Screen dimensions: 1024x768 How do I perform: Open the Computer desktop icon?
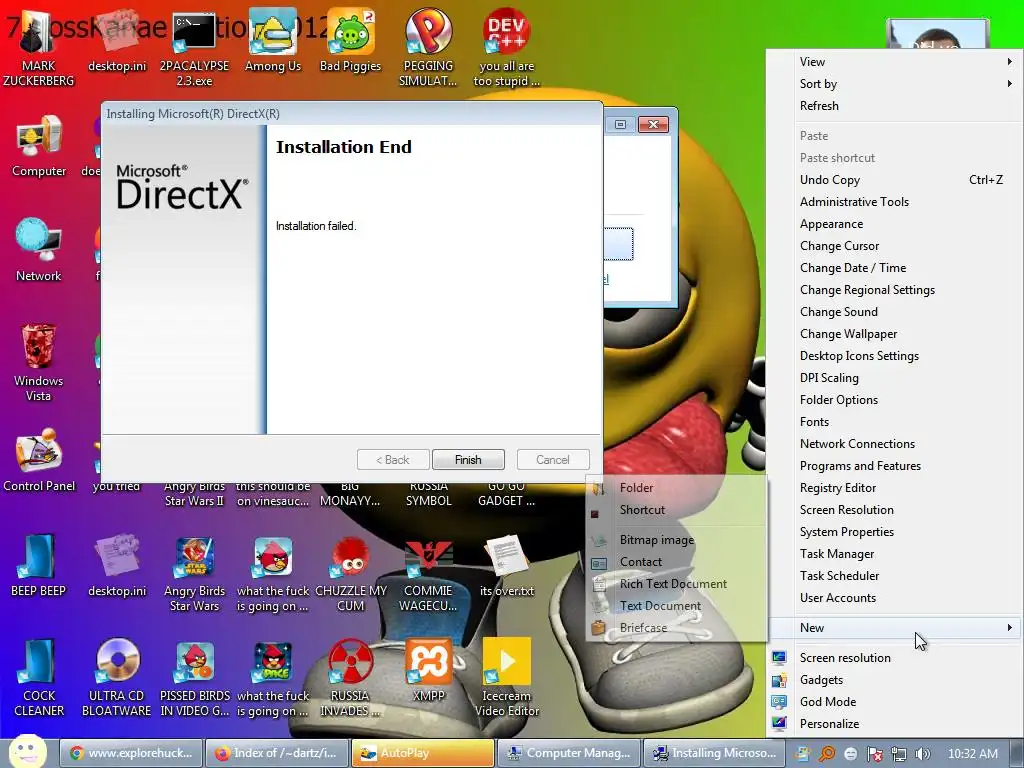(39, 146)
